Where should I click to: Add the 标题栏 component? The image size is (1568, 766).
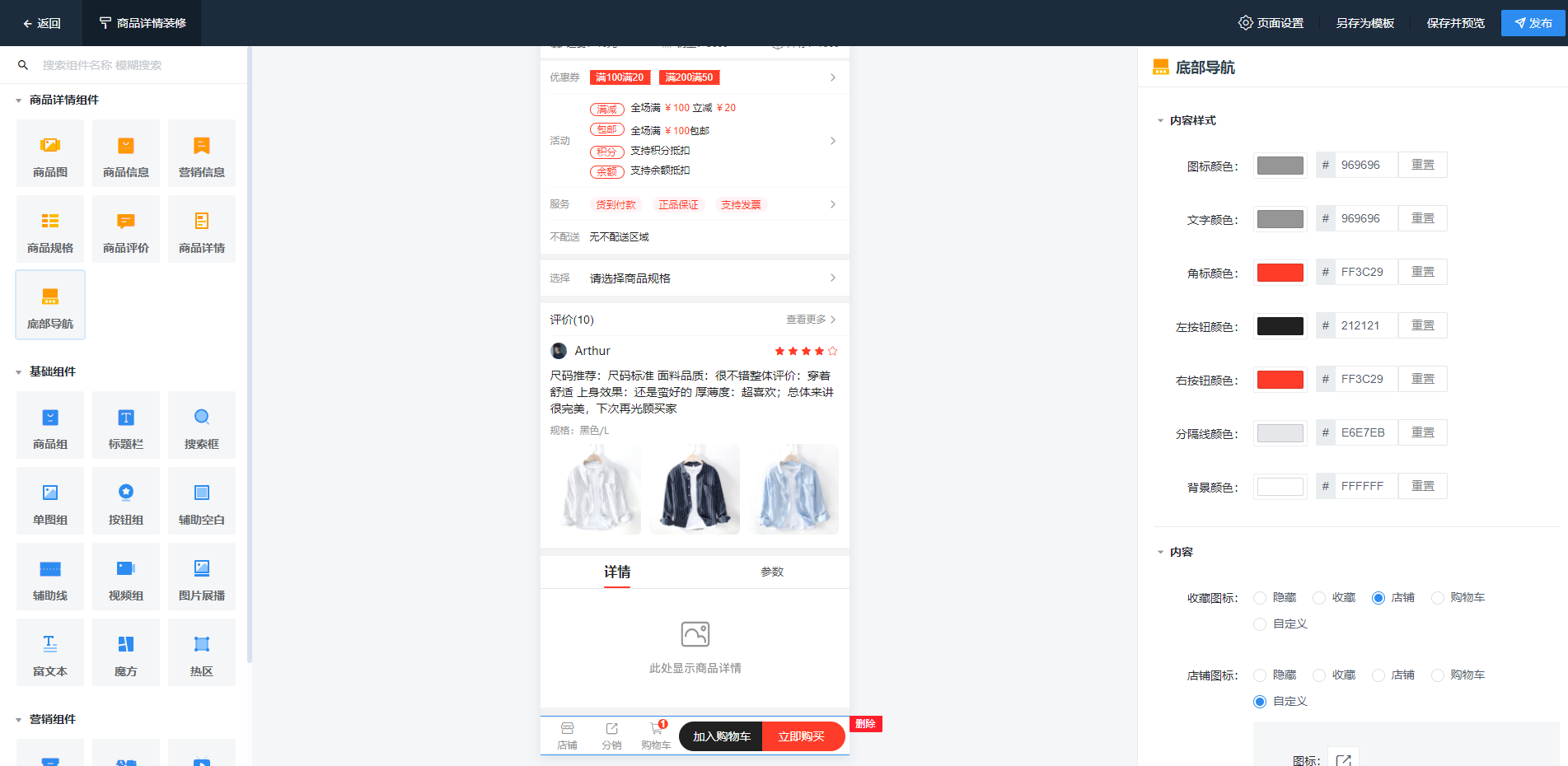coord(126,425)
